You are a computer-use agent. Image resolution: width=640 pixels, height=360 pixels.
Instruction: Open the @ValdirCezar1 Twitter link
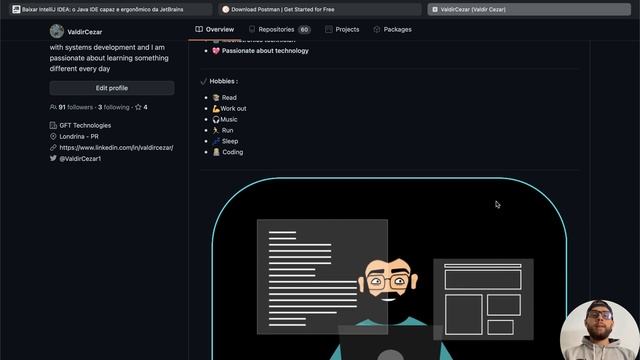click(80, 158)
